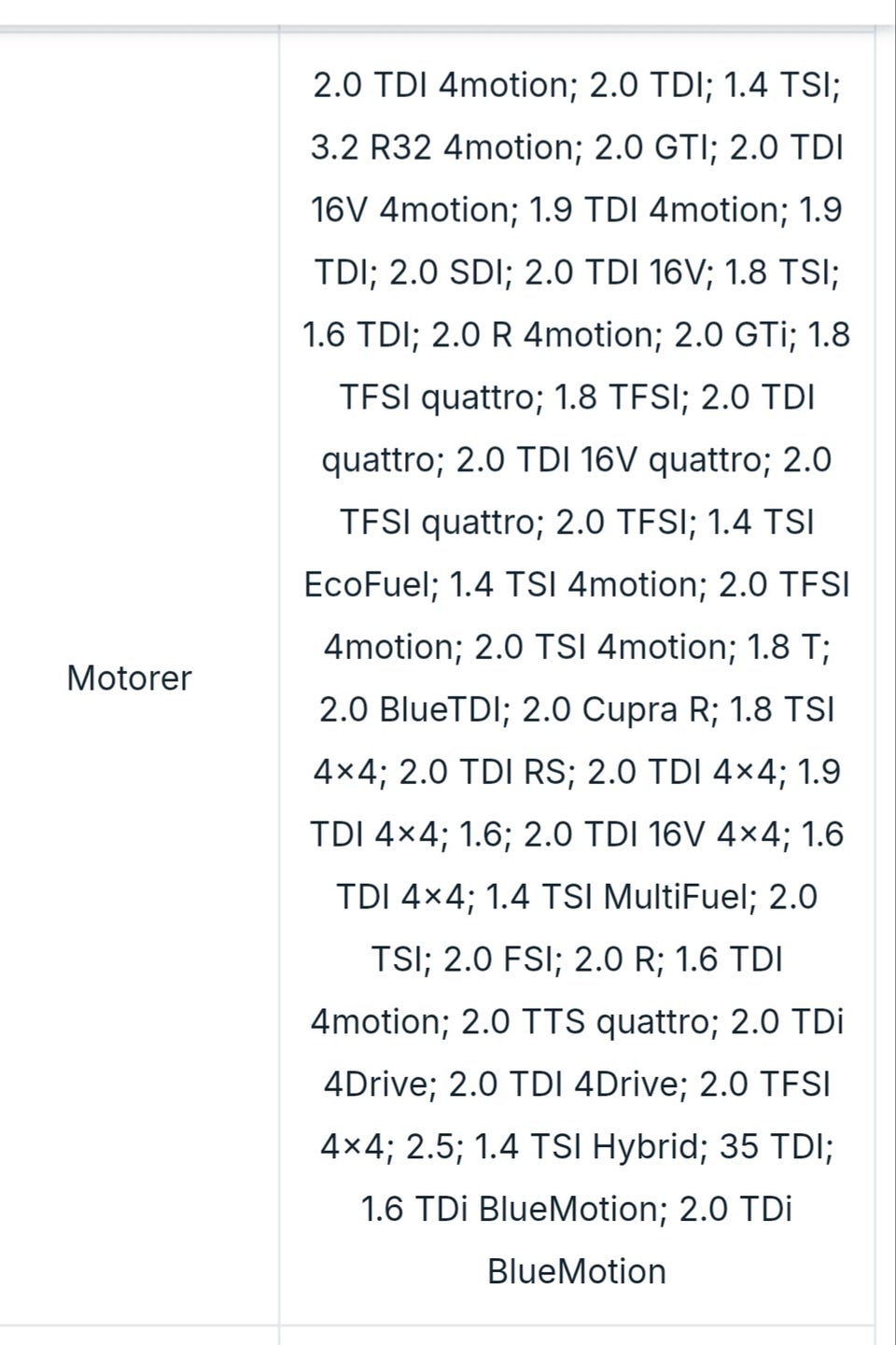
Task: Click the 2.0 TDI RS entry
Action: [483, 772]
